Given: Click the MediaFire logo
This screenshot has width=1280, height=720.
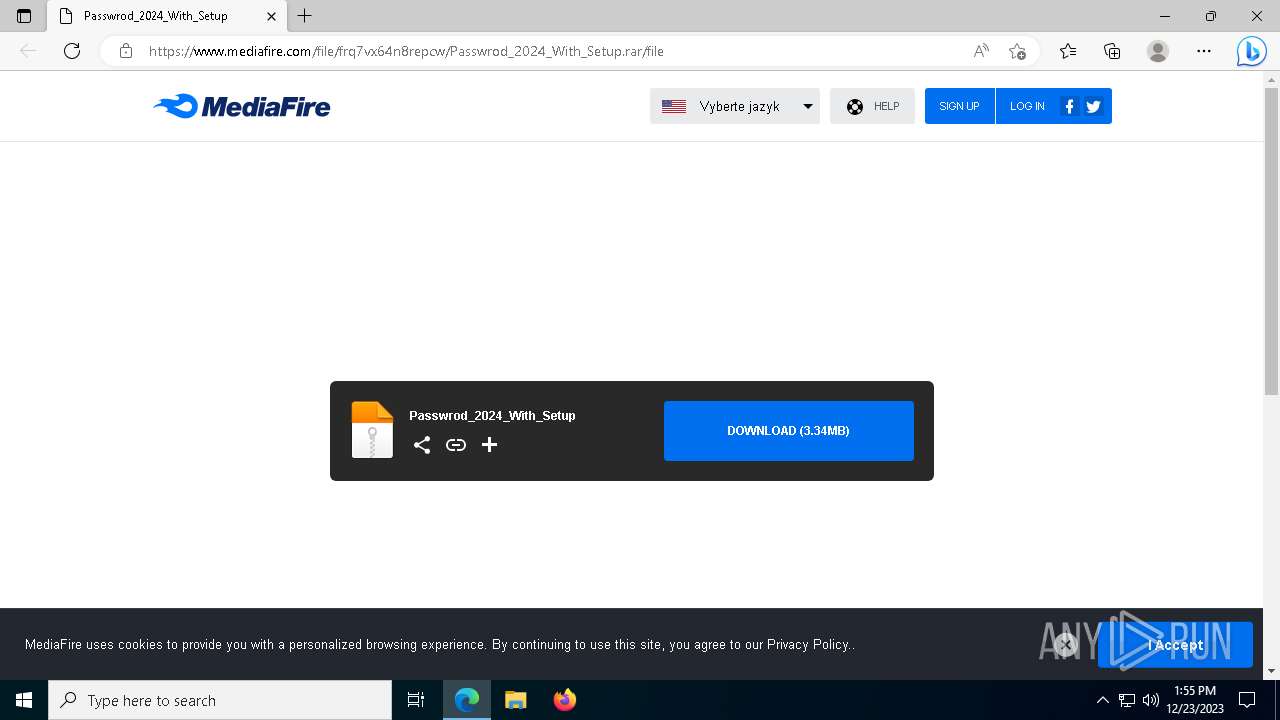Looking at the screenshot, I should [x=241, y=106].
